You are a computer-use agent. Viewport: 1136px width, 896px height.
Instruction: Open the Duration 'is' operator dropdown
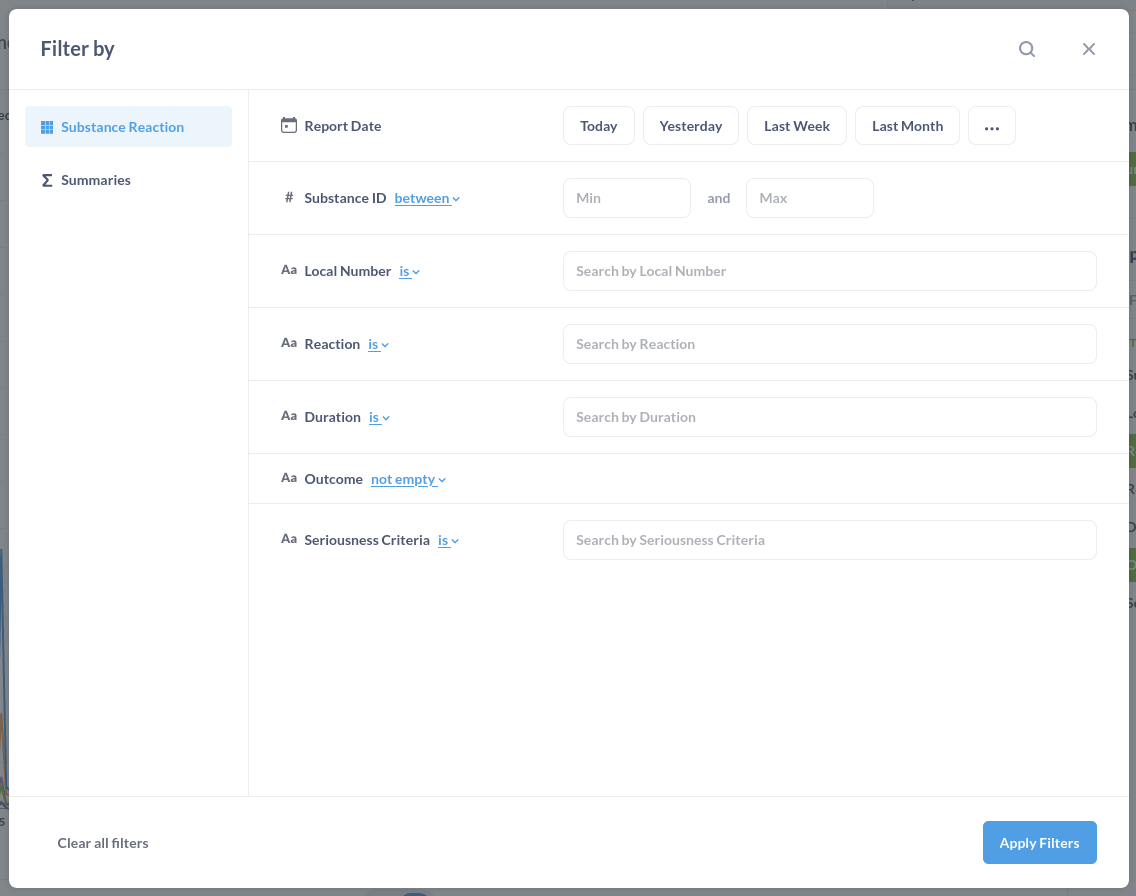coord(379,418)
